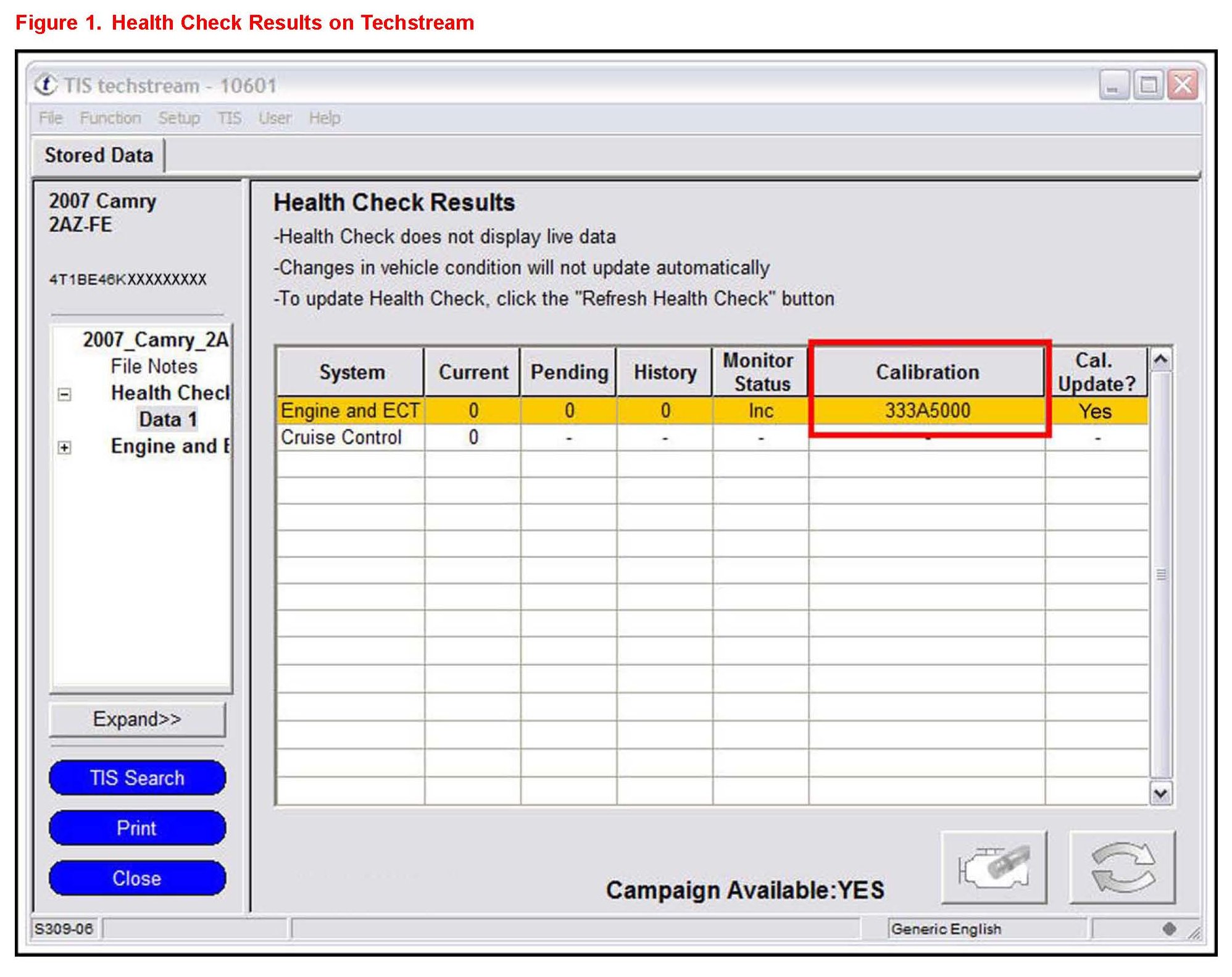Select calibration ID 333A5000 cell

click(927, 411)
